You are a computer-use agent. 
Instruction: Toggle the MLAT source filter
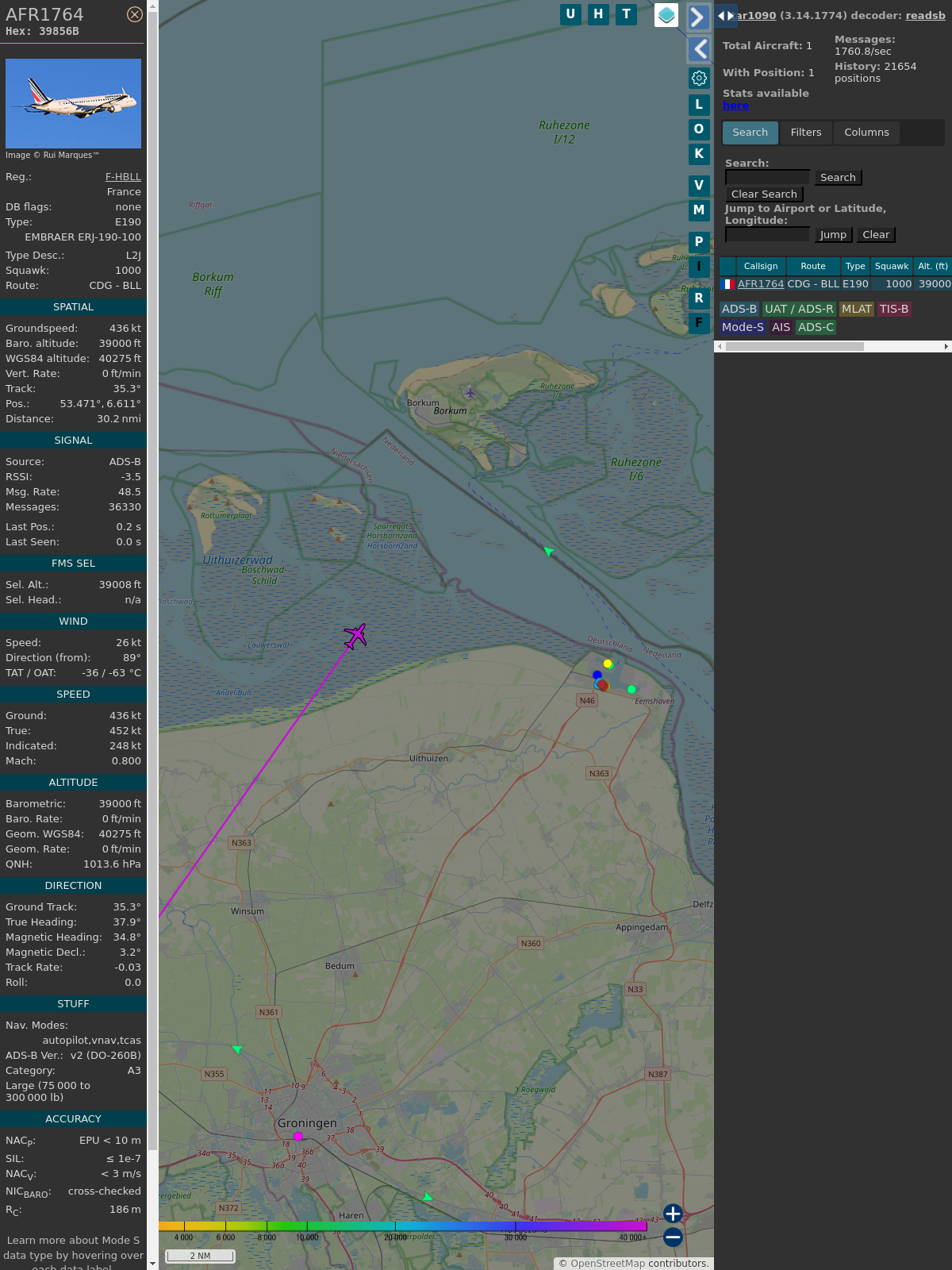(856, 310)
